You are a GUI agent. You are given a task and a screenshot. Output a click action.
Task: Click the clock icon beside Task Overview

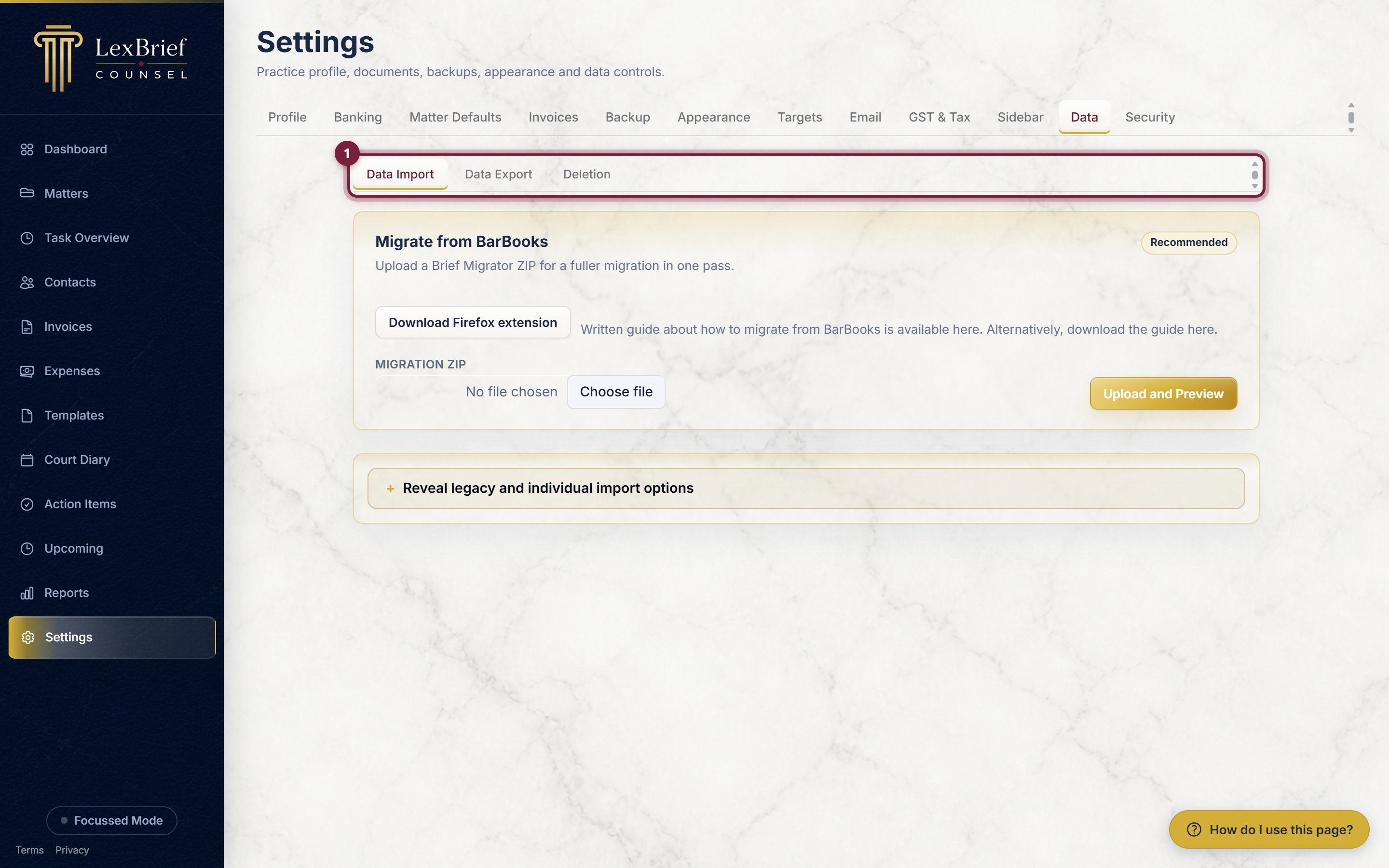coord(27,238)
